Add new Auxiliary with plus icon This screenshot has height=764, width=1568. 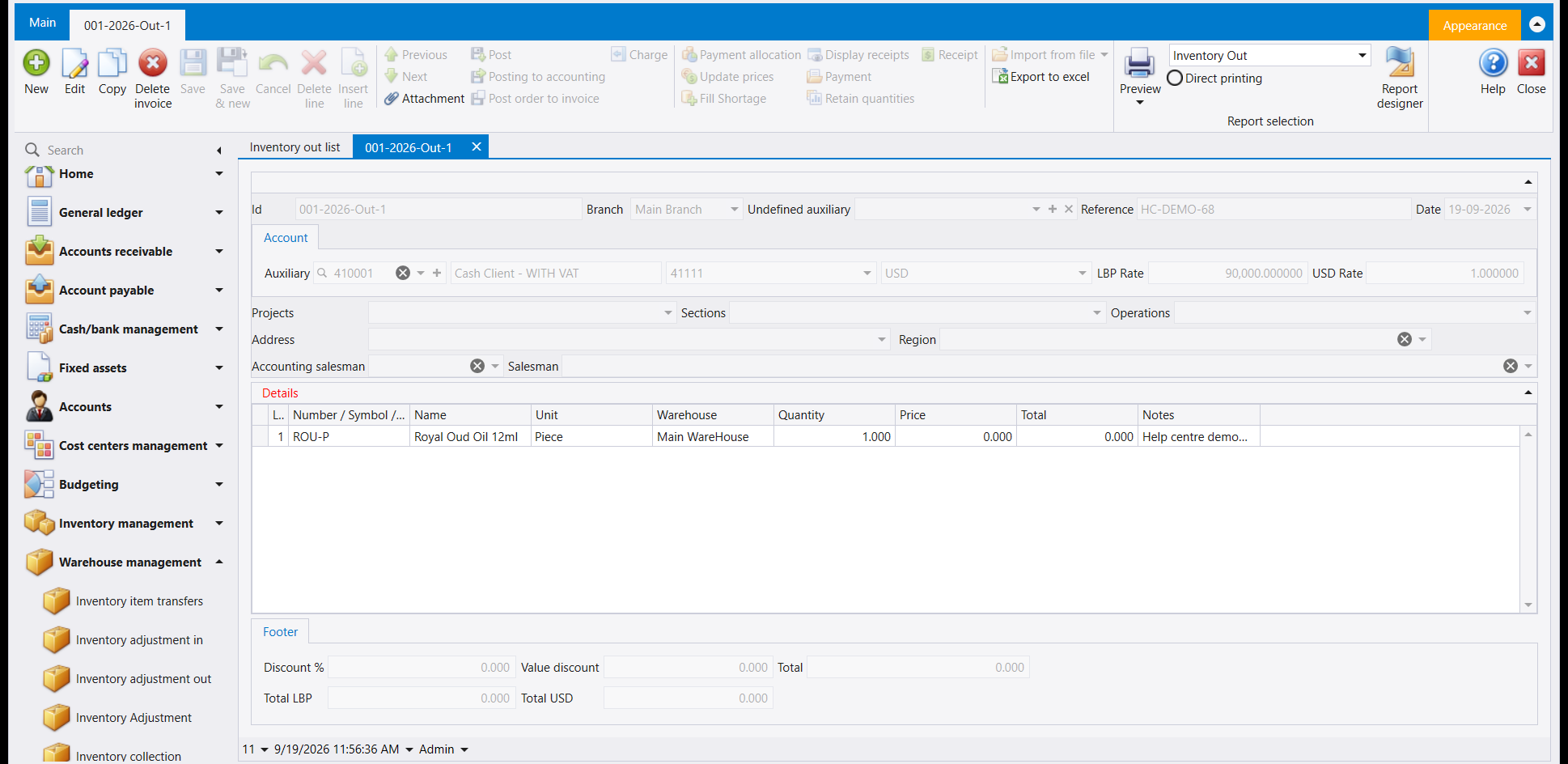[x=437, y=274]
